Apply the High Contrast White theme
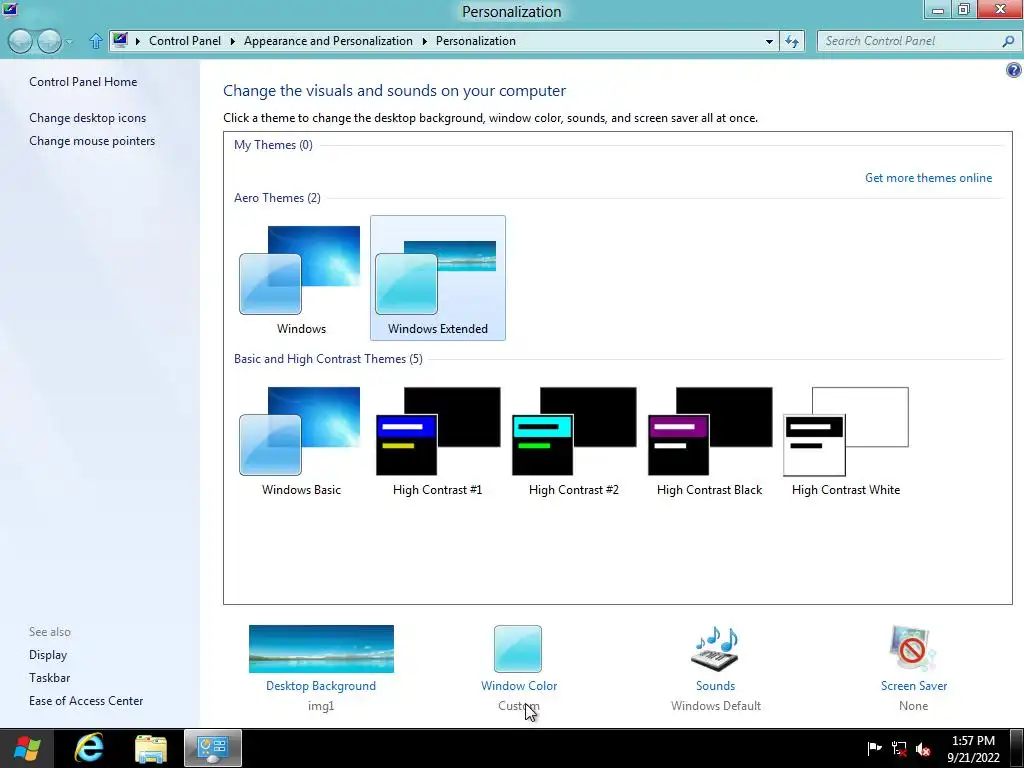 tap(846, 439)
